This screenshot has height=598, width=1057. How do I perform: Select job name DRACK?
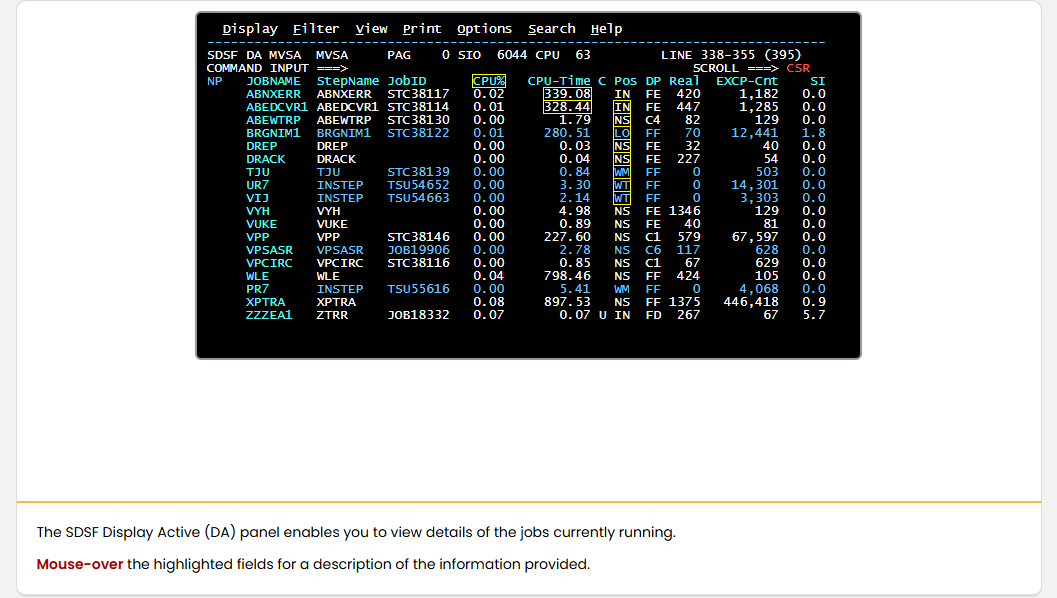pos(266,159)
